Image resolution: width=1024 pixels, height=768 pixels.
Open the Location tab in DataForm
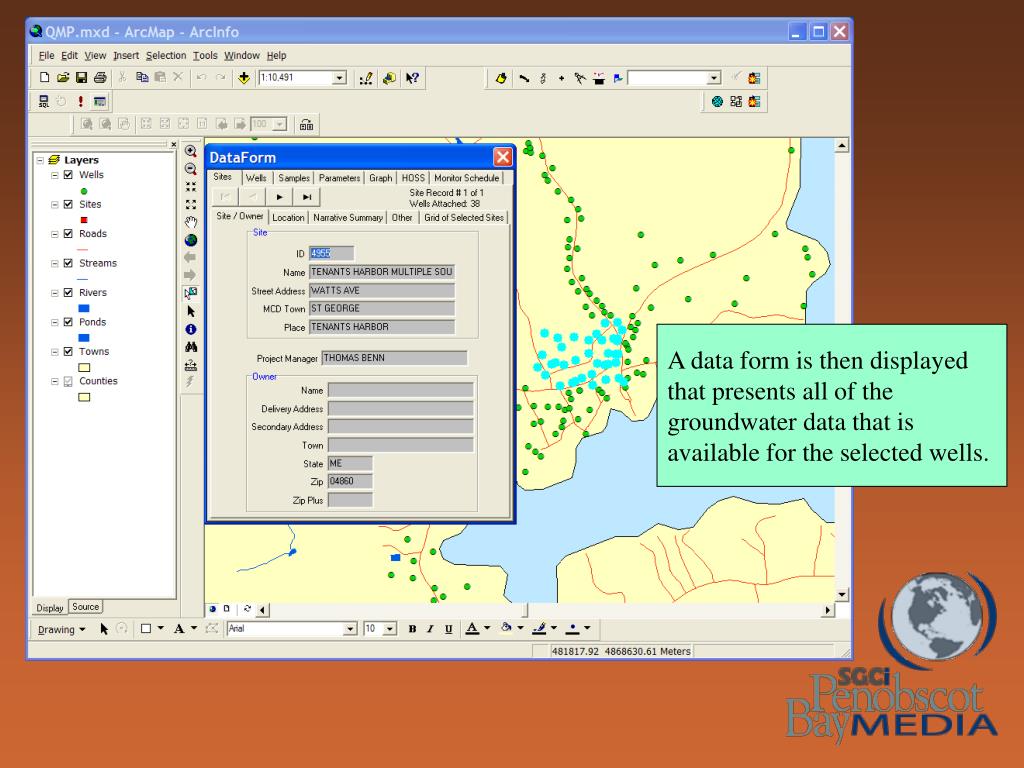[288, 217]
